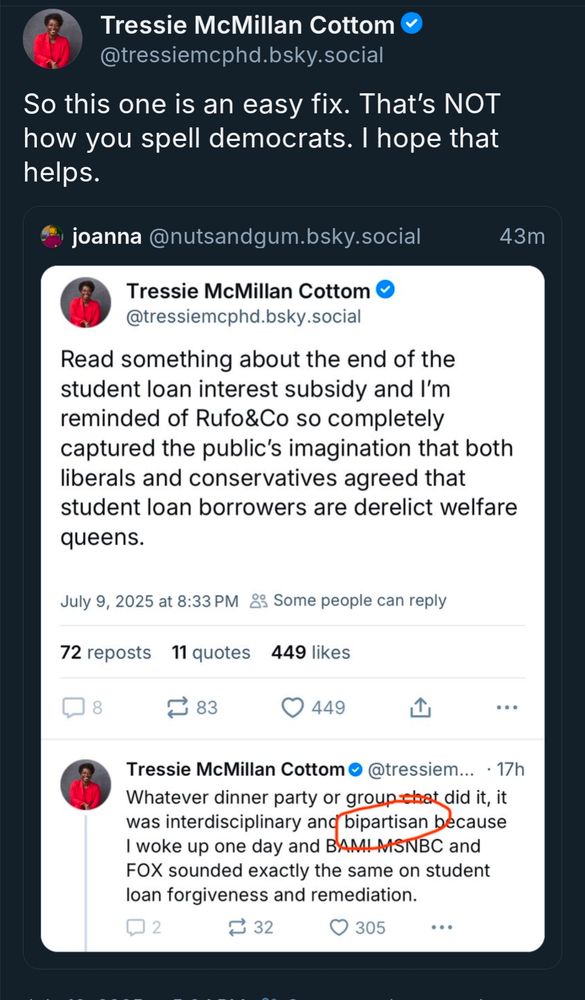Click the share upload icon

[x=421, y=707]
